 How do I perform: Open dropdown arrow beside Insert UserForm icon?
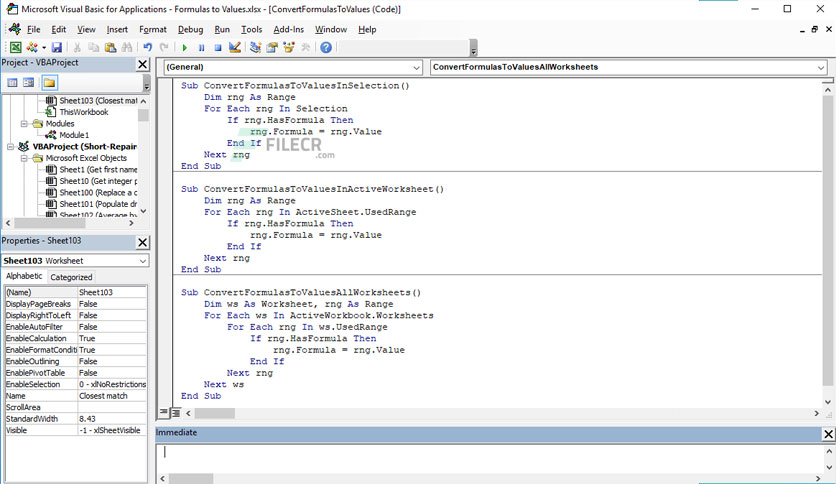[44, 47]
